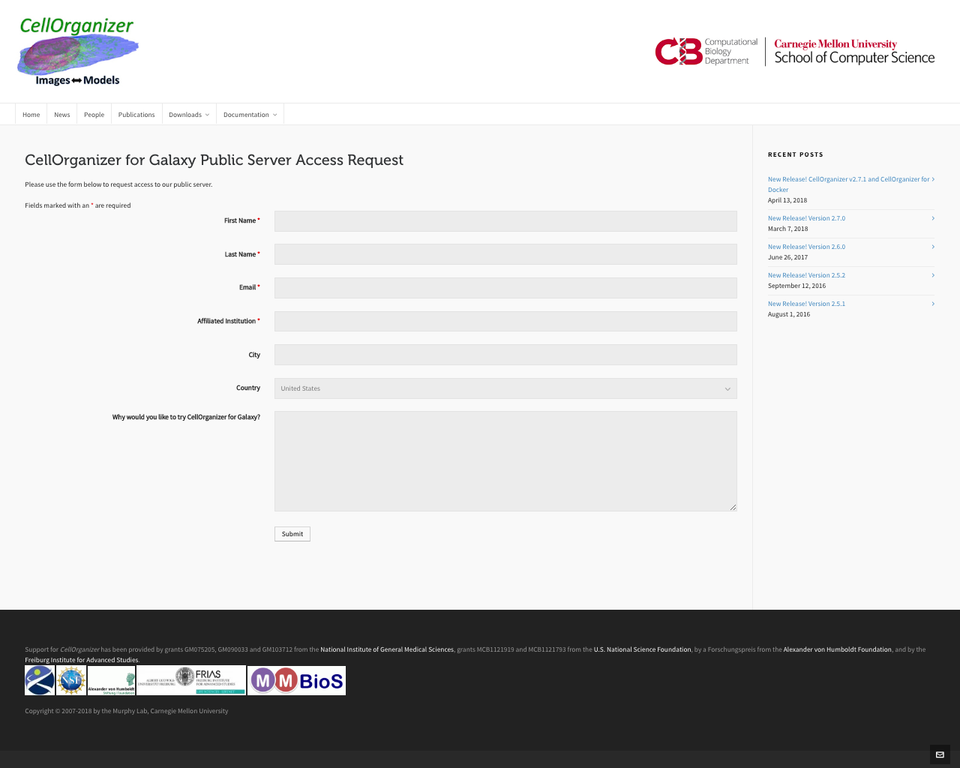Expand the Downloads menu
The image size is (960, 768).
pos(189,115)
